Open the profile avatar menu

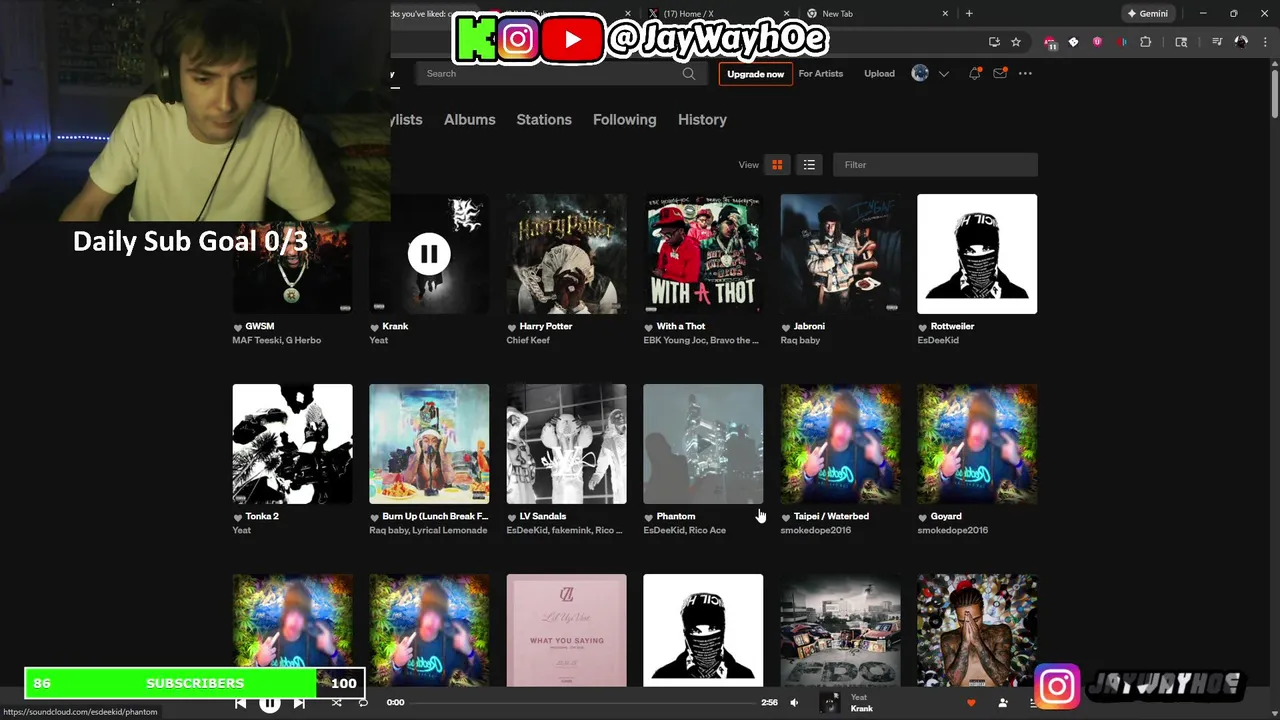coord(920,74)
